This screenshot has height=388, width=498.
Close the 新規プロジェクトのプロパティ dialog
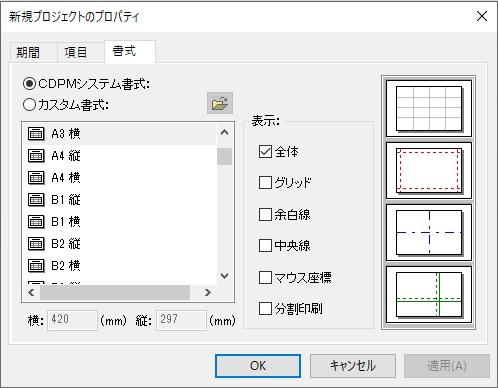482,16
